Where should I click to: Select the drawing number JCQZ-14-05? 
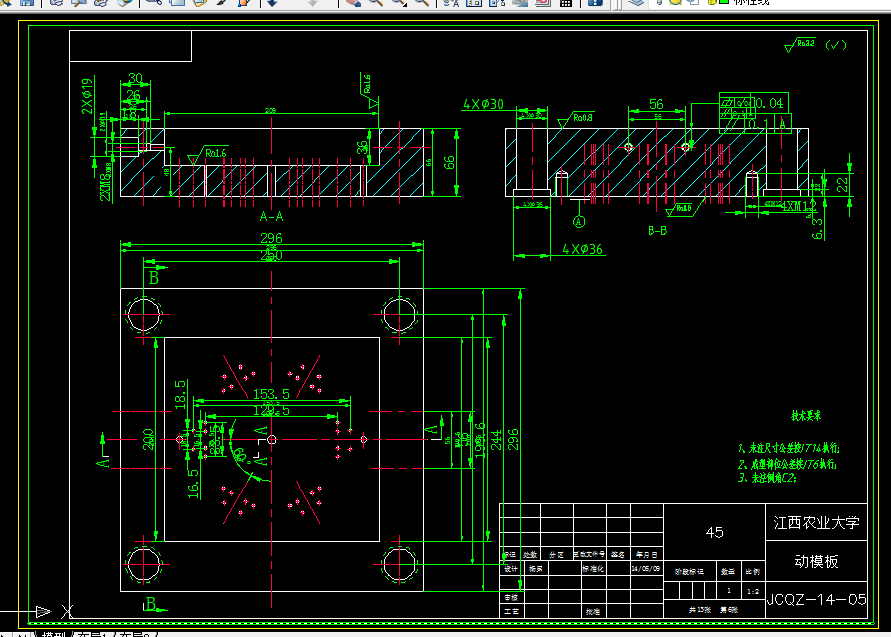[817, 599]
